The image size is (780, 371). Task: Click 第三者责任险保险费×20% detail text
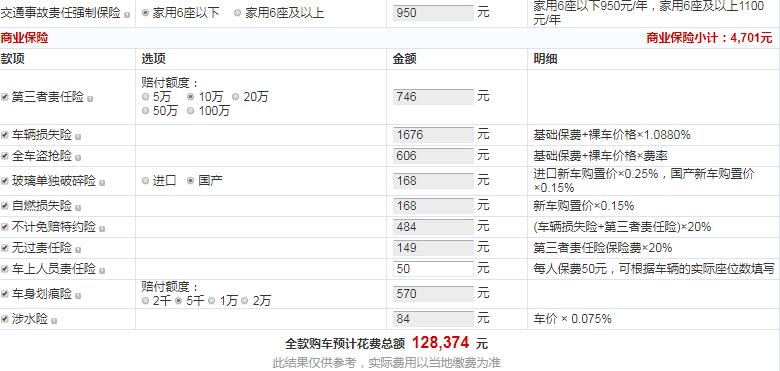[x=603, y=248]
